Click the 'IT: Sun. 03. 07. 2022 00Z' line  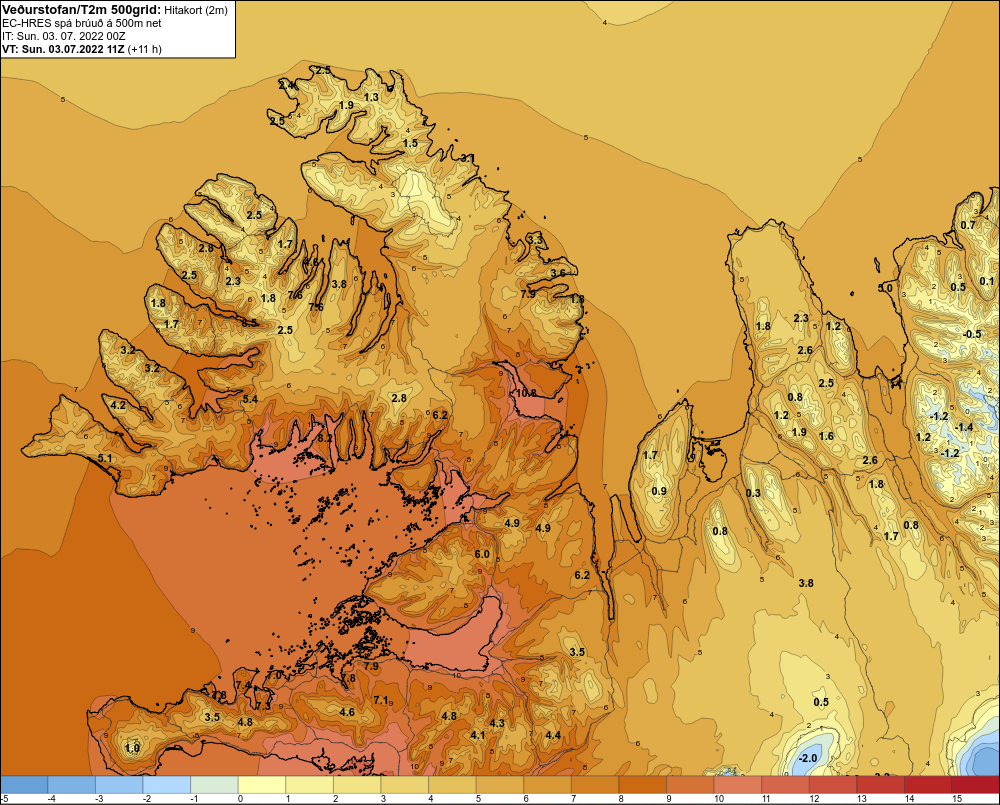(64, 36)
